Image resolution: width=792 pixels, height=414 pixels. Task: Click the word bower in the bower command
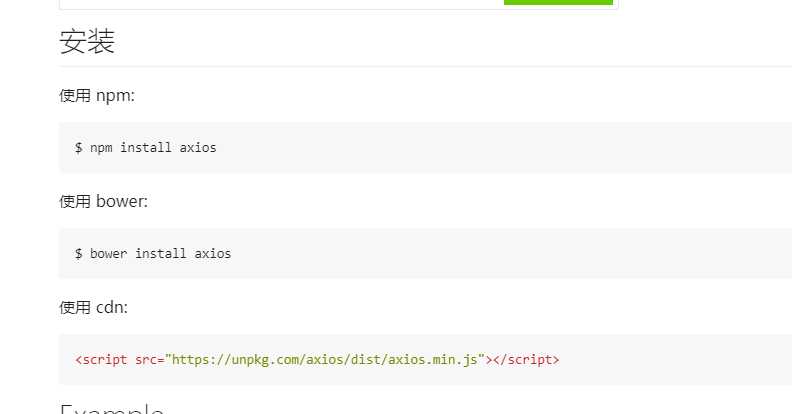point(108,253)
